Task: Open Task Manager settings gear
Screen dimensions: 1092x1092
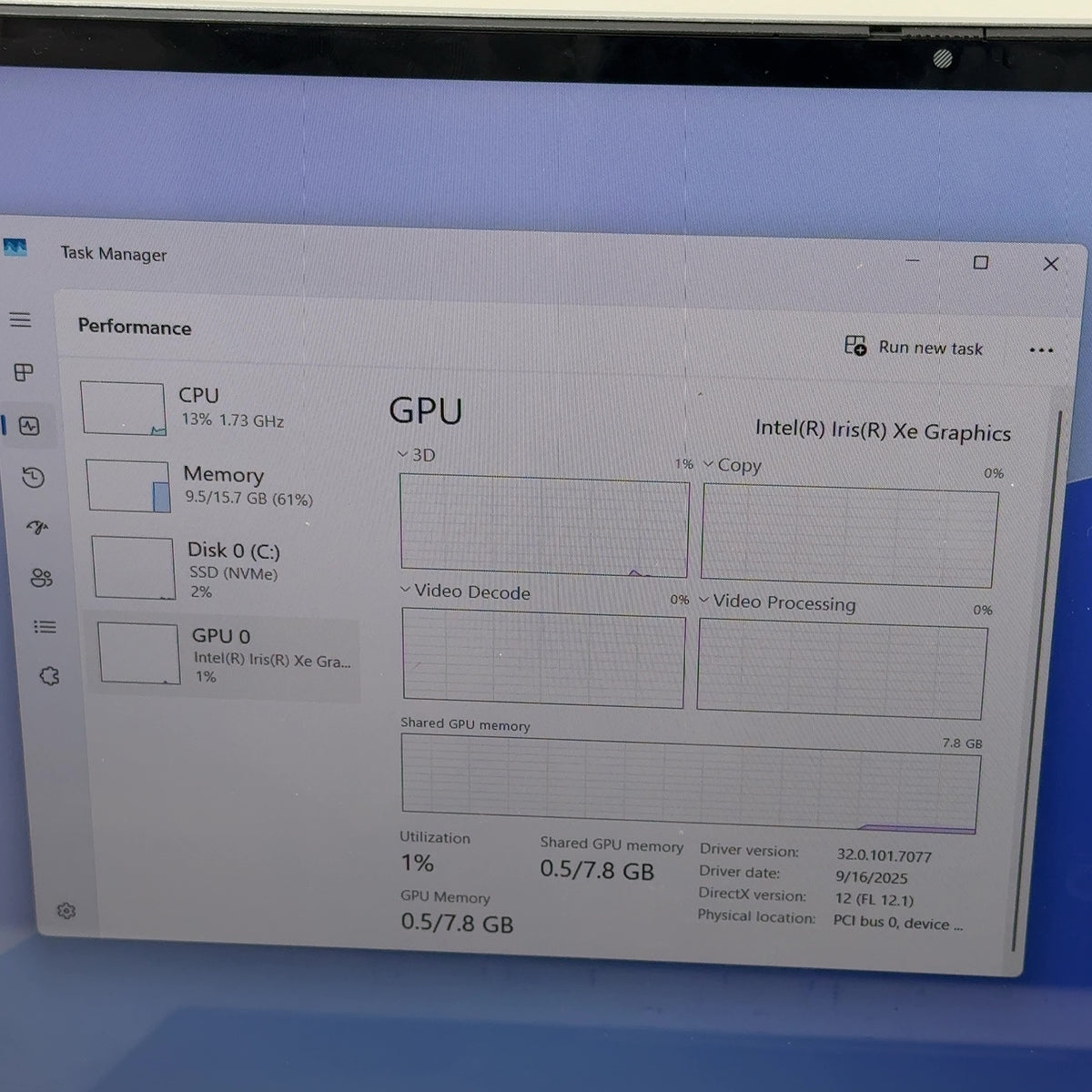Action: coord(66,911)
